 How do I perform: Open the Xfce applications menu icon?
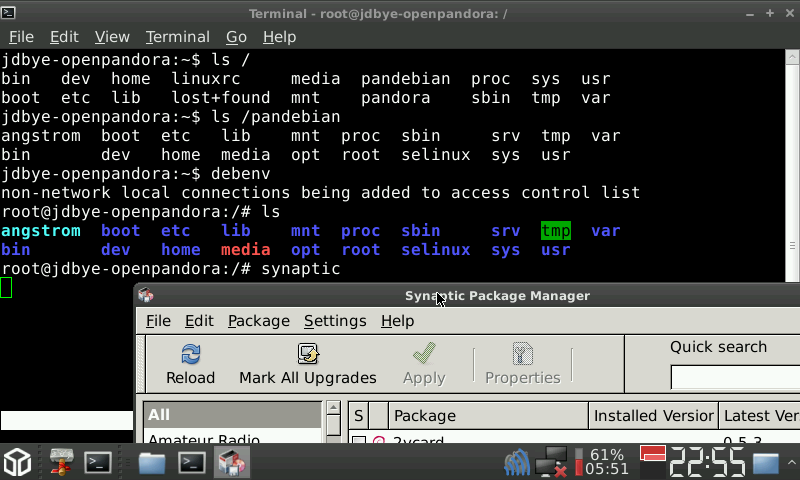tap(18, 462)
